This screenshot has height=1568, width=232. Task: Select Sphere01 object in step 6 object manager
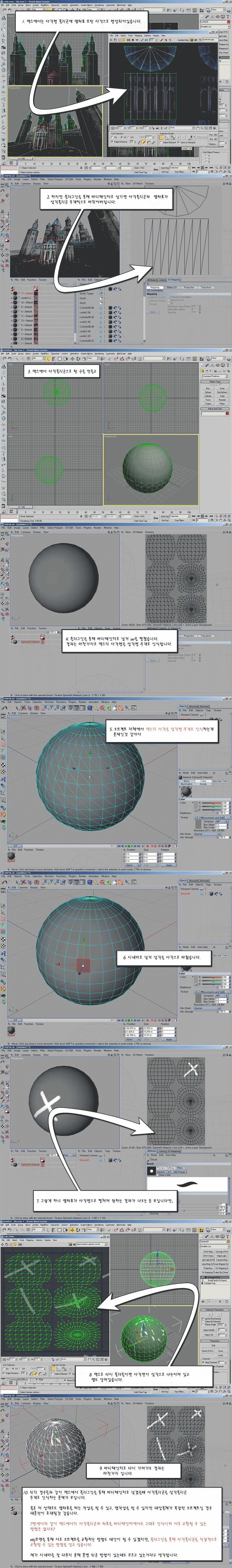[x=186, y=894]
